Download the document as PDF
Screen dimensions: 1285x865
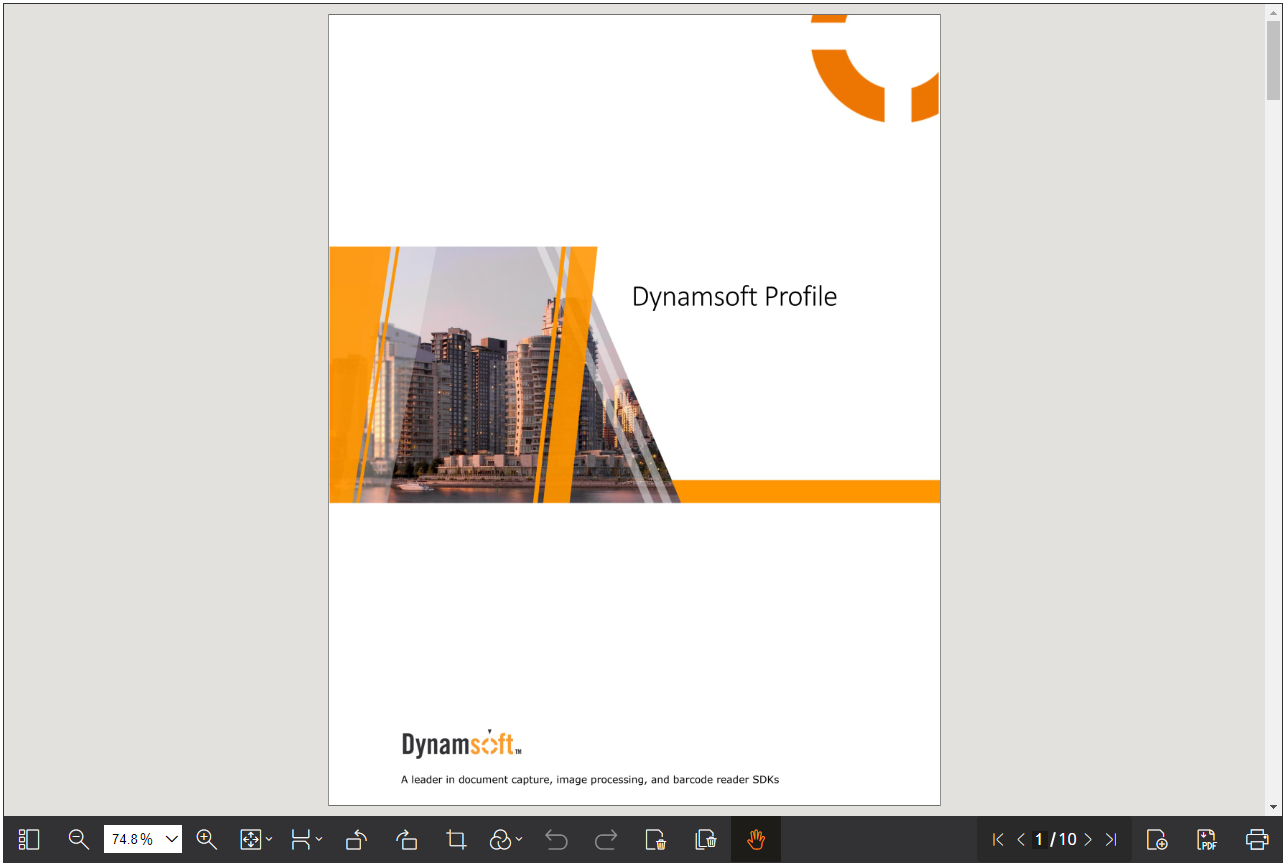pos(1207,840)
